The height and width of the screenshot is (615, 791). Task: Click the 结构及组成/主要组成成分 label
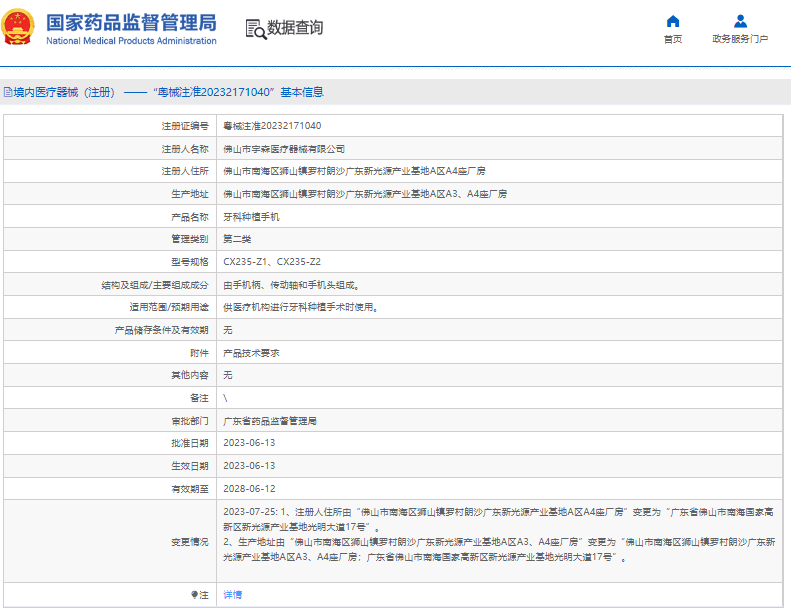pos(155,285)
